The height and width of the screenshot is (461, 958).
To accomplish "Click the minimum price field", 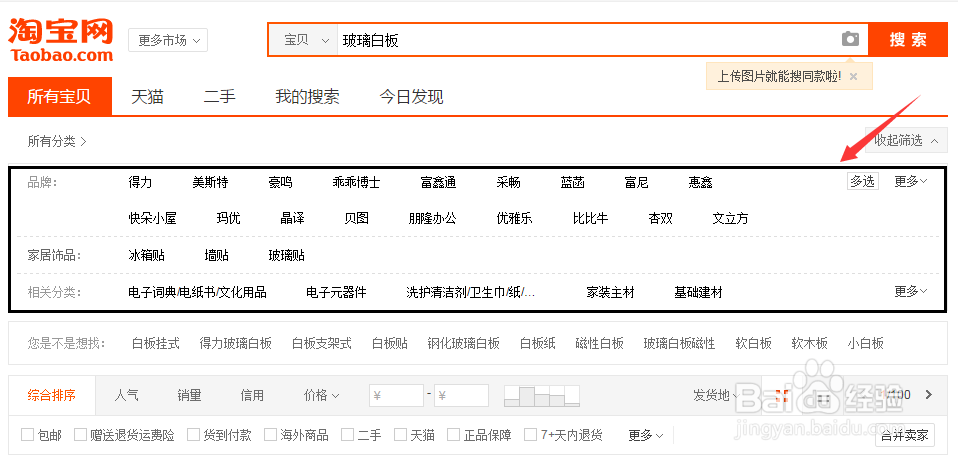I will [397, 395].
